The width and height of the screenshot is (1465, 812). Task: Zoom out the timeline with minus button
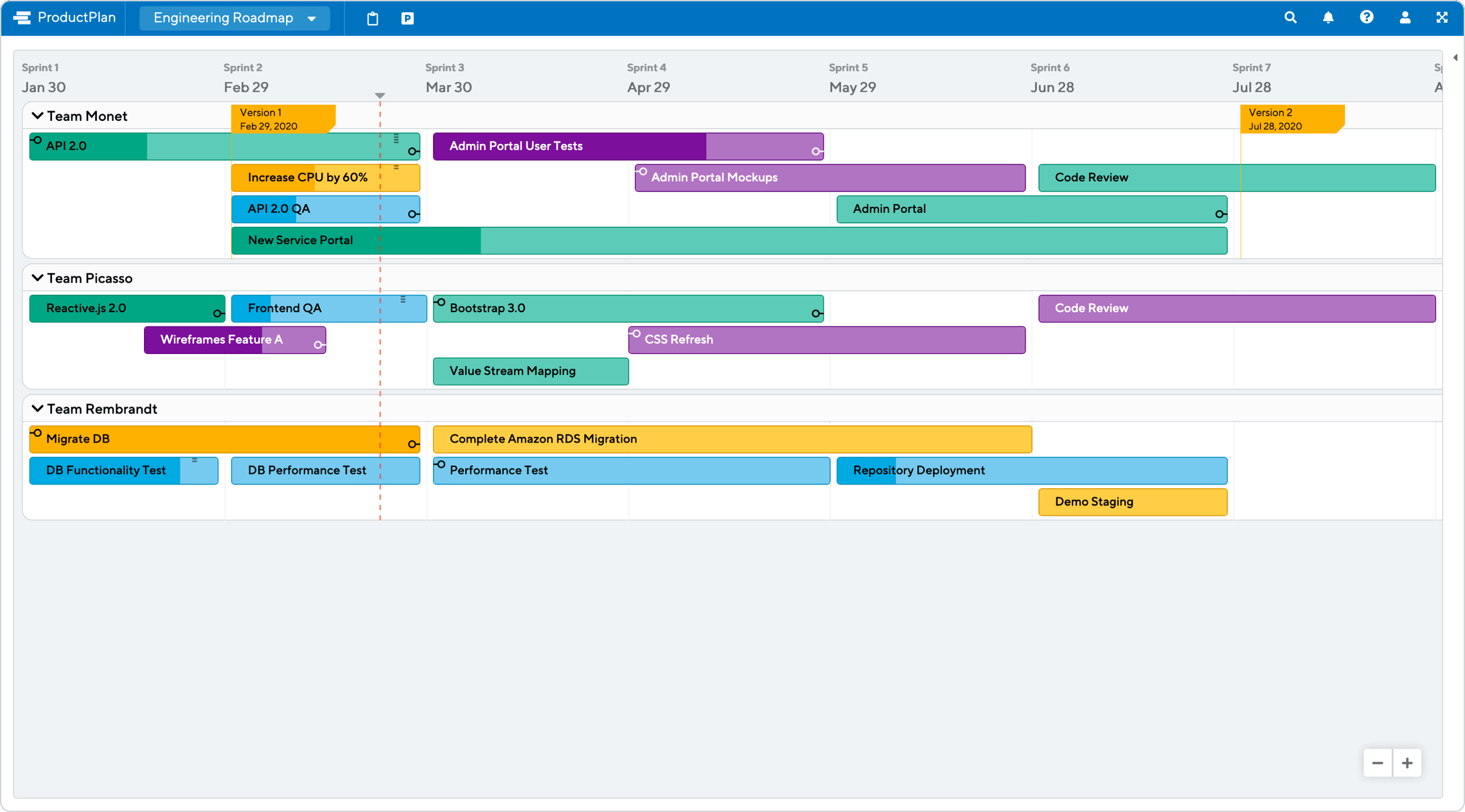(1378, 763)
